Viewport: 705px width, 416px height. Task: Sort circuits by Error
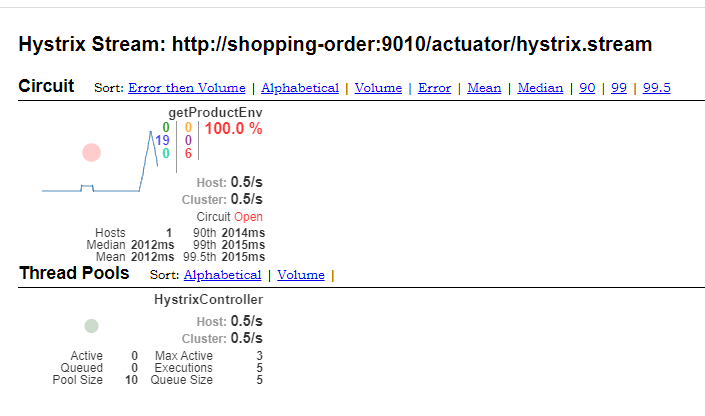pos(434,88)
